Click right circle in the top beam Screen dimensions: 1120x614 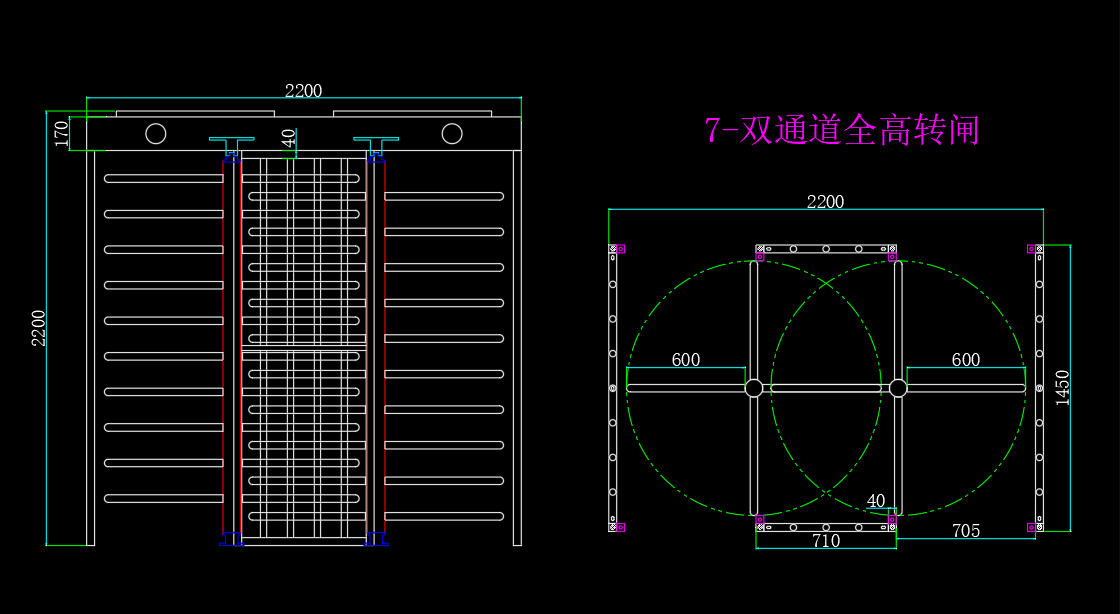[452, 134]
